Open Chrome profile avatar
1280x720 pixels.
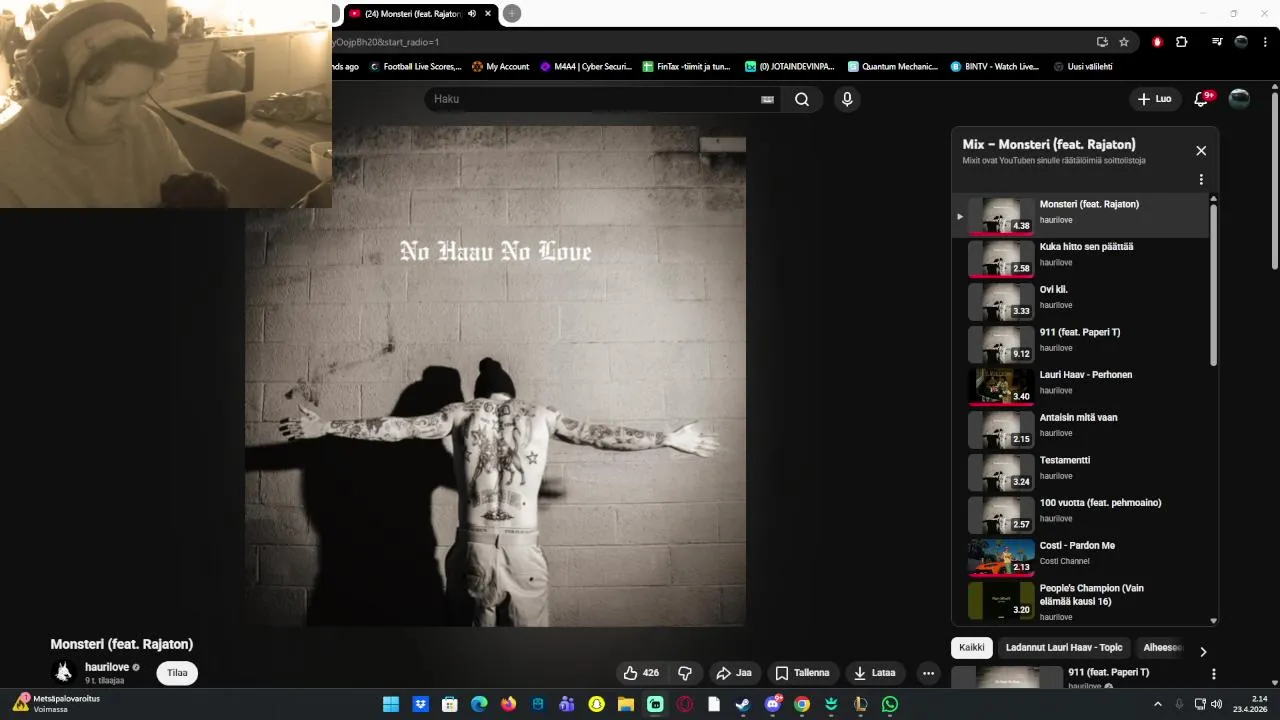[x=1241, y=42]
